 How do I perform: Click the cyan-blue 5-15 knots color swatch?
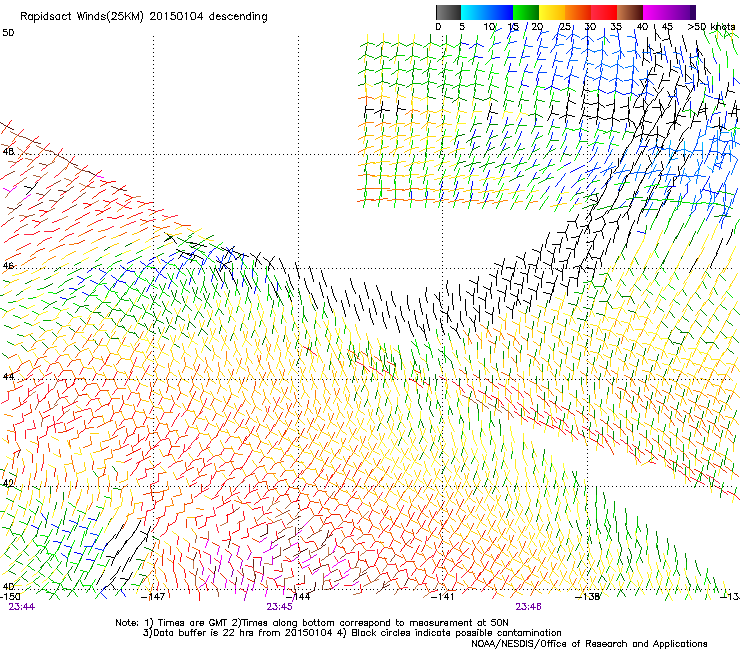click(x=487, y=12)
